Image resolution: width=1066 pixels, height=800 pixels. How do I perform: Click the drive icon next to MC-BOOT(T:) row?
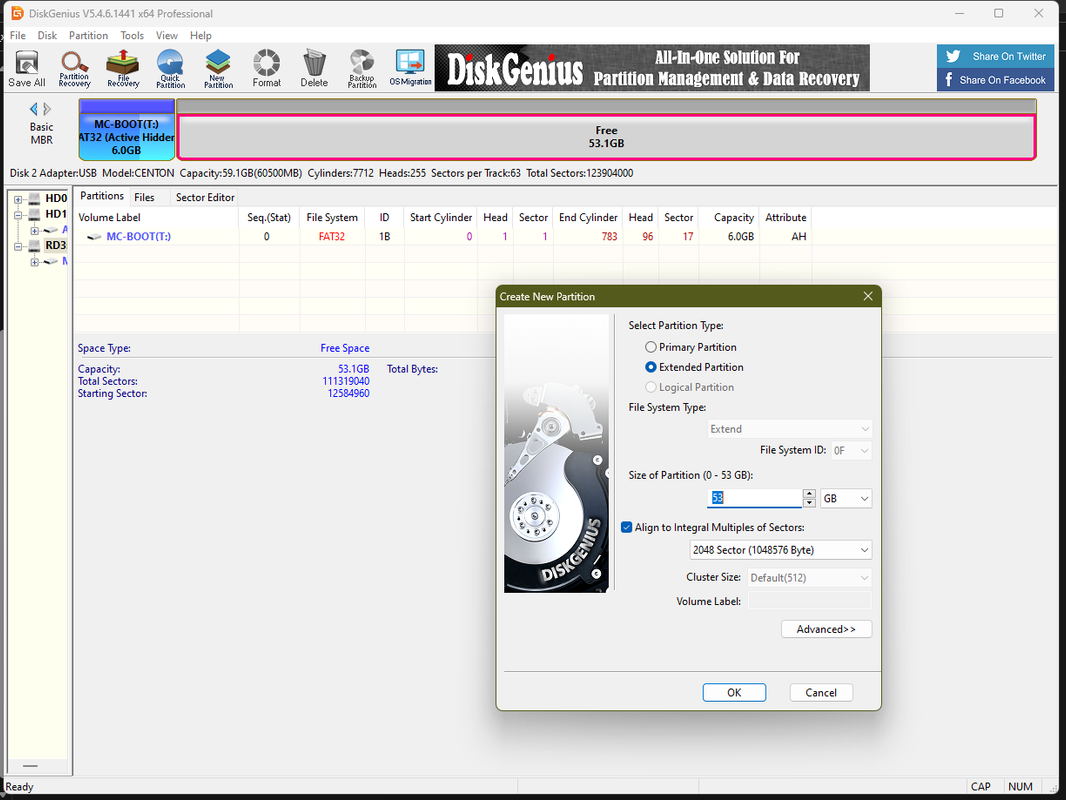pos(94,237)
